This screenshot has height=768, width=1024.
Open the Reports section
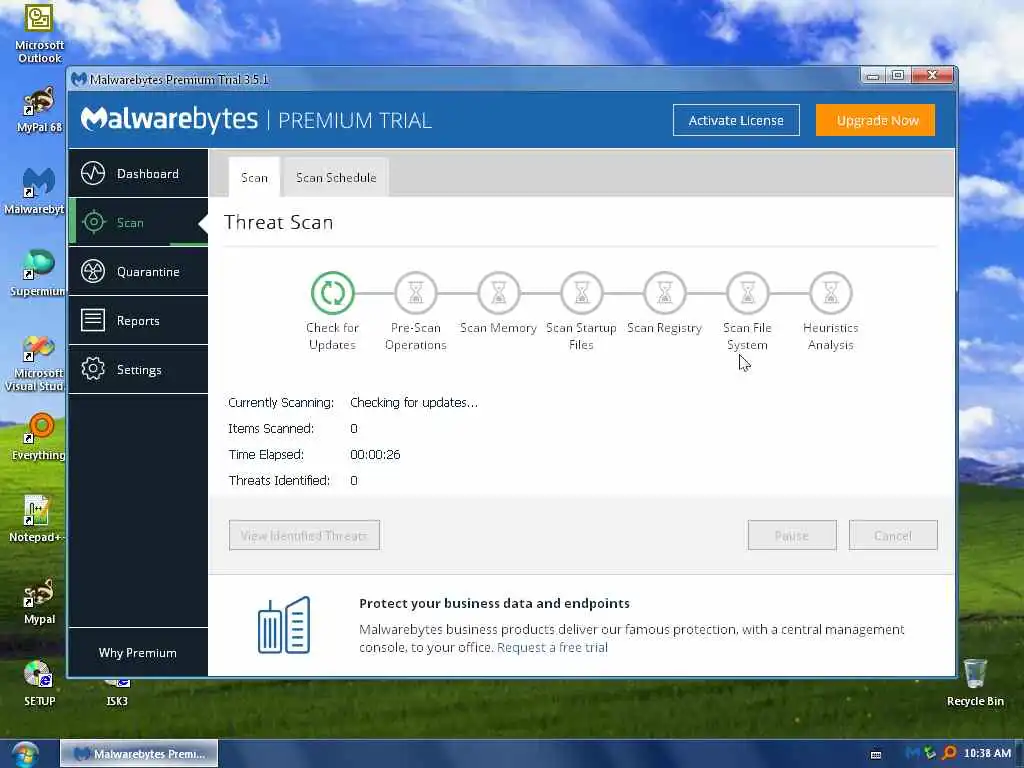[138, 321]
